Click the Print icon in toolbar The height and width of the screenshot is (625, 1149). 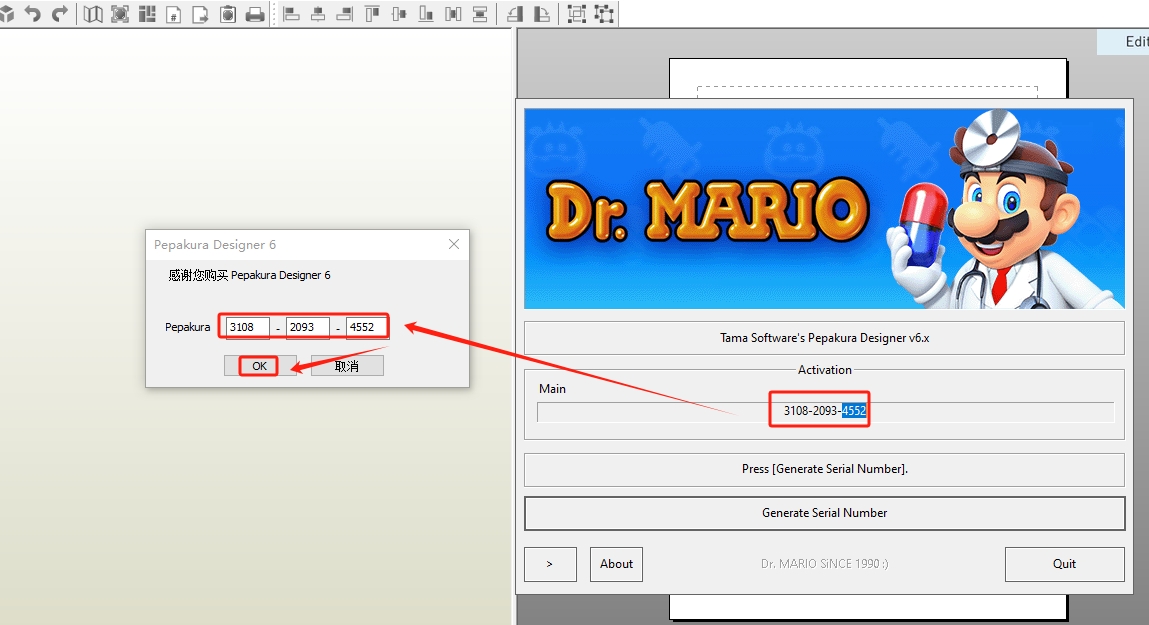255,14
